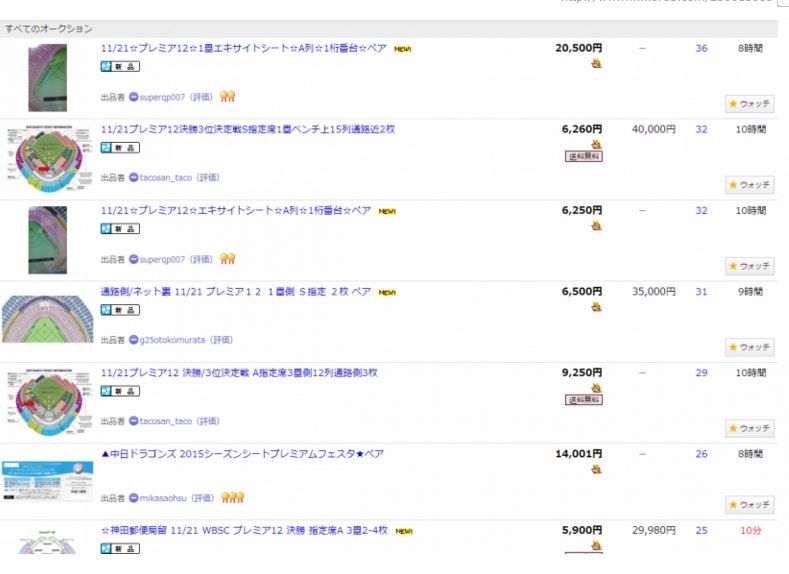This screenshot has width=789, height=574.
Task: Open 評価 rating for g25otokomurata
Action: pos(221,340)
